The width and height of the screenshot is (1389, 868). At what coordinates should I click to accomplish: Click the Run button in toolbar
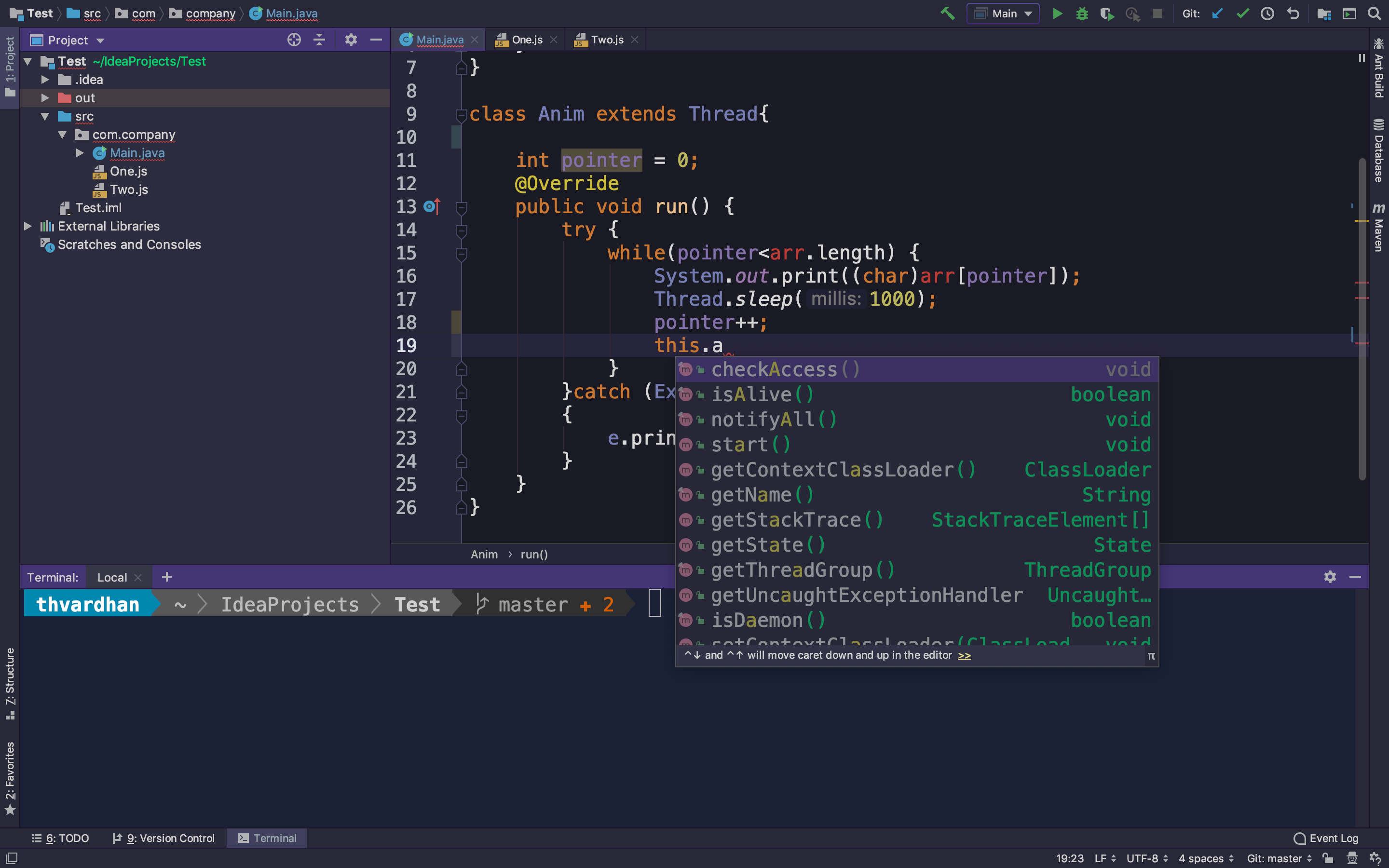click(1057, 13)
